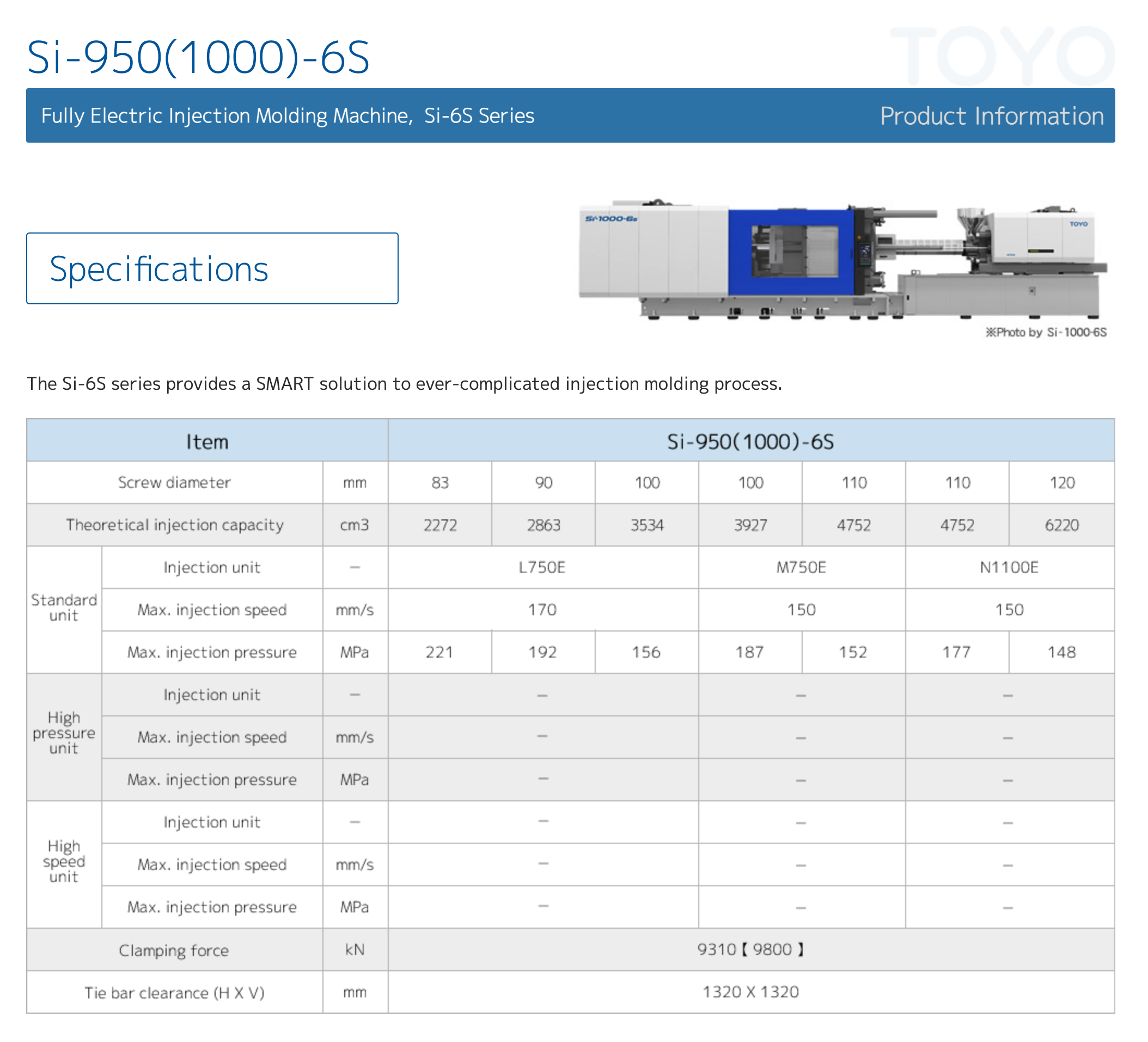Click max injection speed value 170
Image resolution: width=1148 pixels, height=1042 pixels.
pos(542,610)
